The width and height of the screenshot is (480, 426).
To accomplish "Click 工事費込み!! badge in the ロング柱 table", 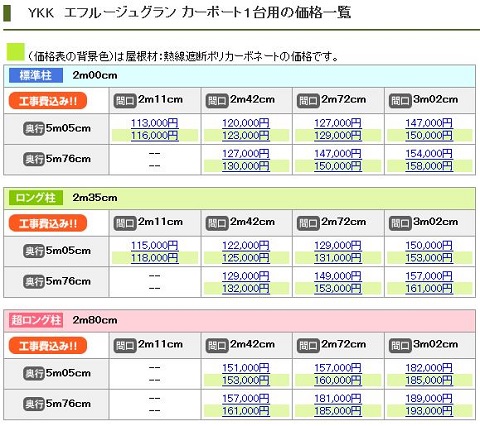I will (48, 223).
